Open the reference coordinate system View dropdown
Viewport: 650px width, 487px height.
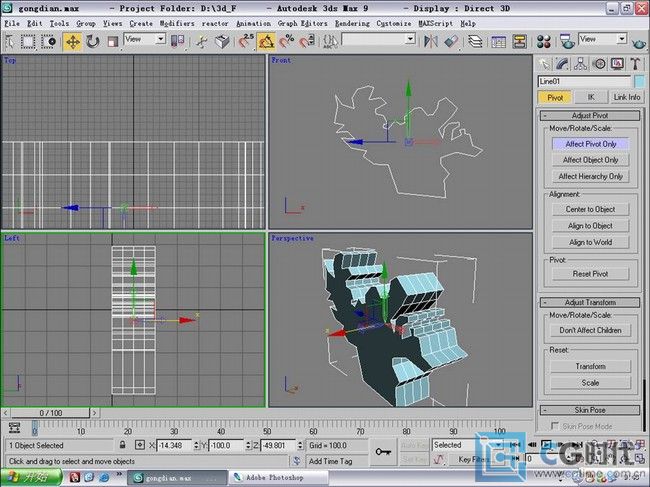(x=145, y=39)
